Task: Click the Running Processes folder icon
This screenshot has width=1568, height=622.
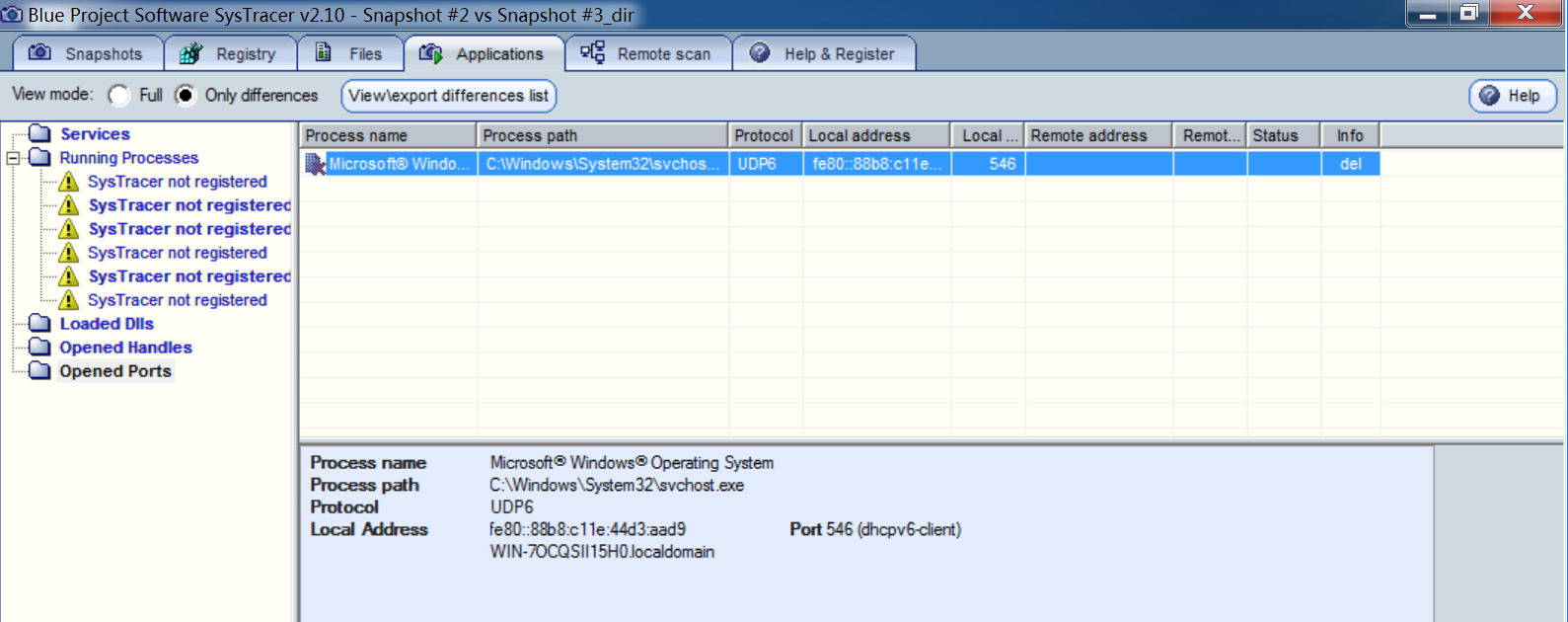Action: pyautogui.click(x=39, y=157)
